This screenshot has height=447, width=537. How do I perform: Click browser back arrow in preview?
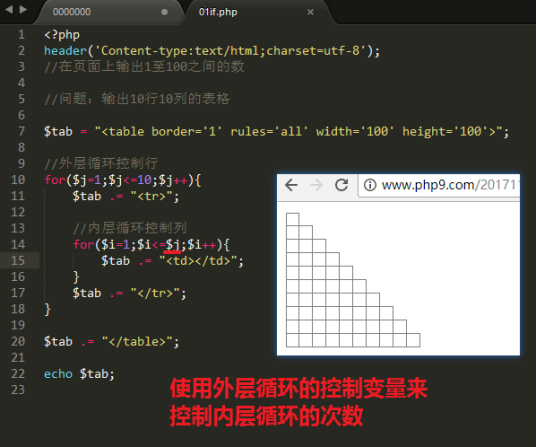click(x=291, y=185)
